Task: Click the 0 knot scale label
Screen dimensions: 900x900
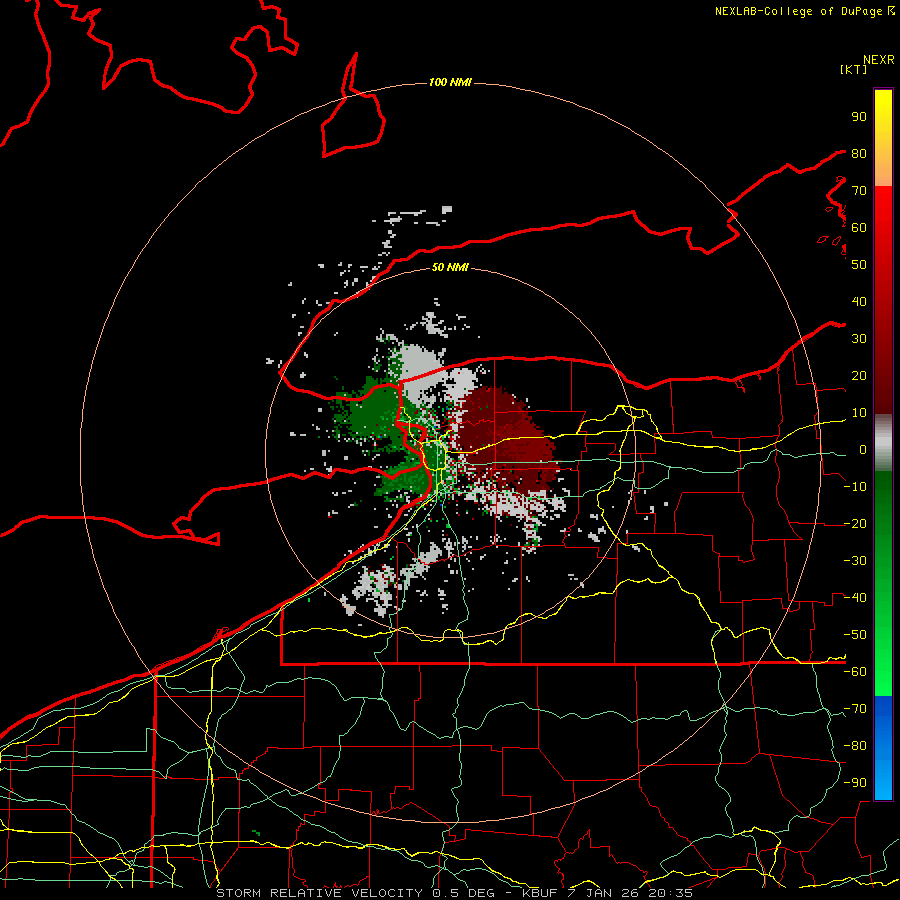Action: click(x=863, y=449)
